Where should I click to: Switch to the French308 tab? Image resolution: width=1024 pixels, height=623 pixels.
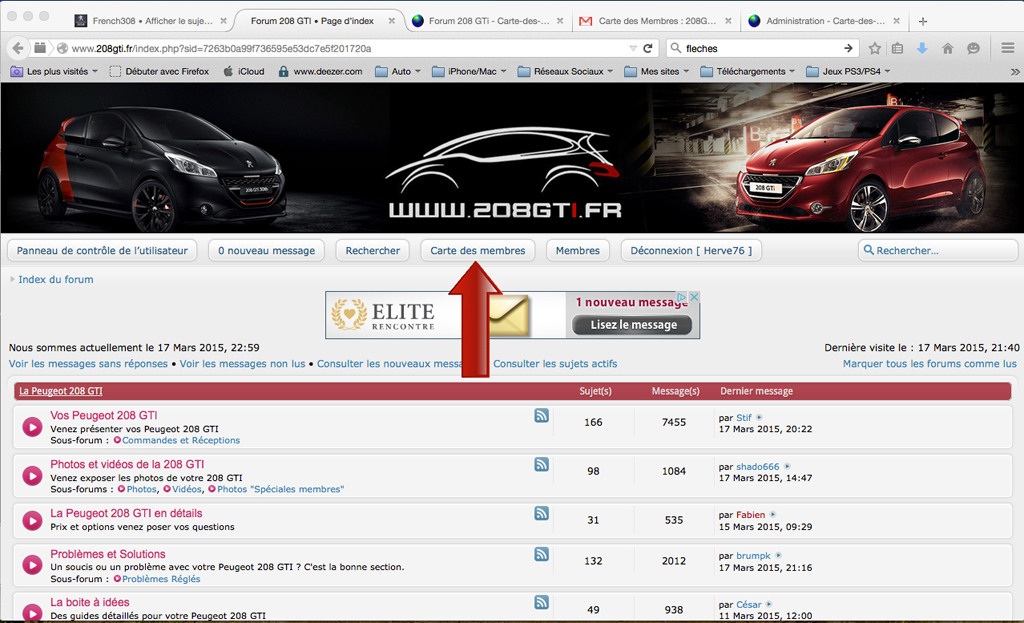click(152, 21)
